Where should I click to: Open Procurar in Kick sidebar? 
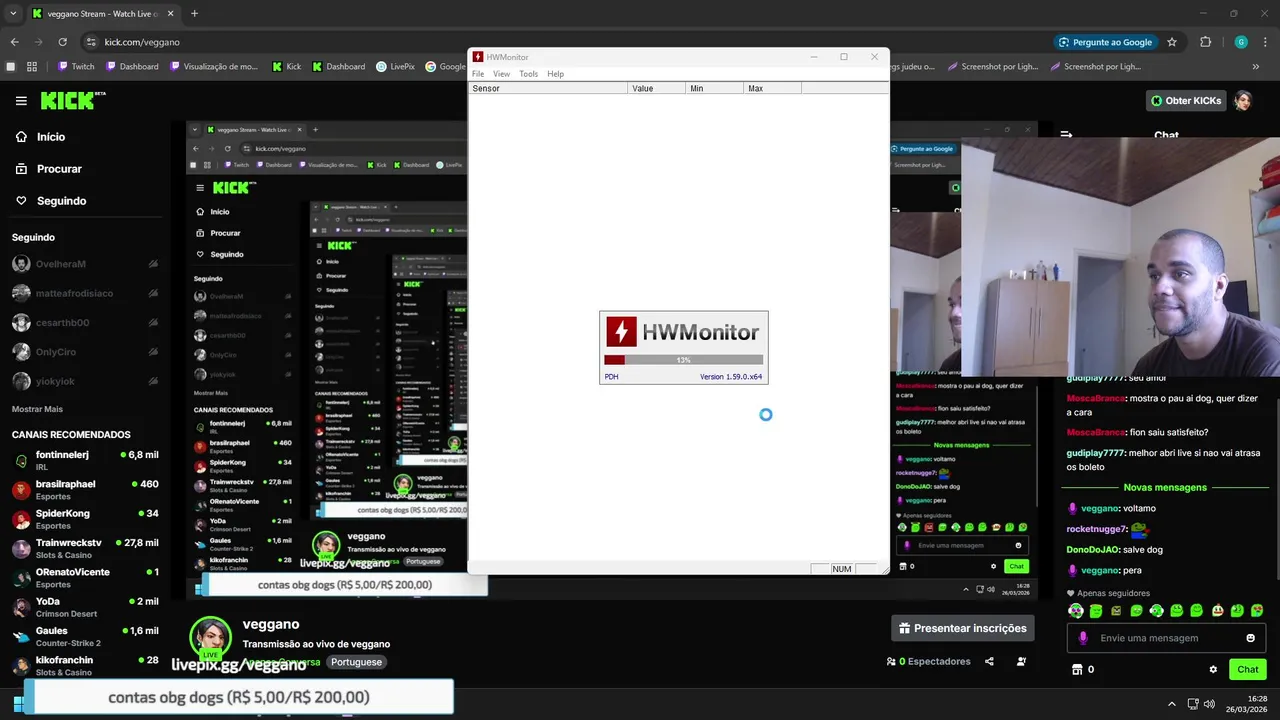(48, 169)
